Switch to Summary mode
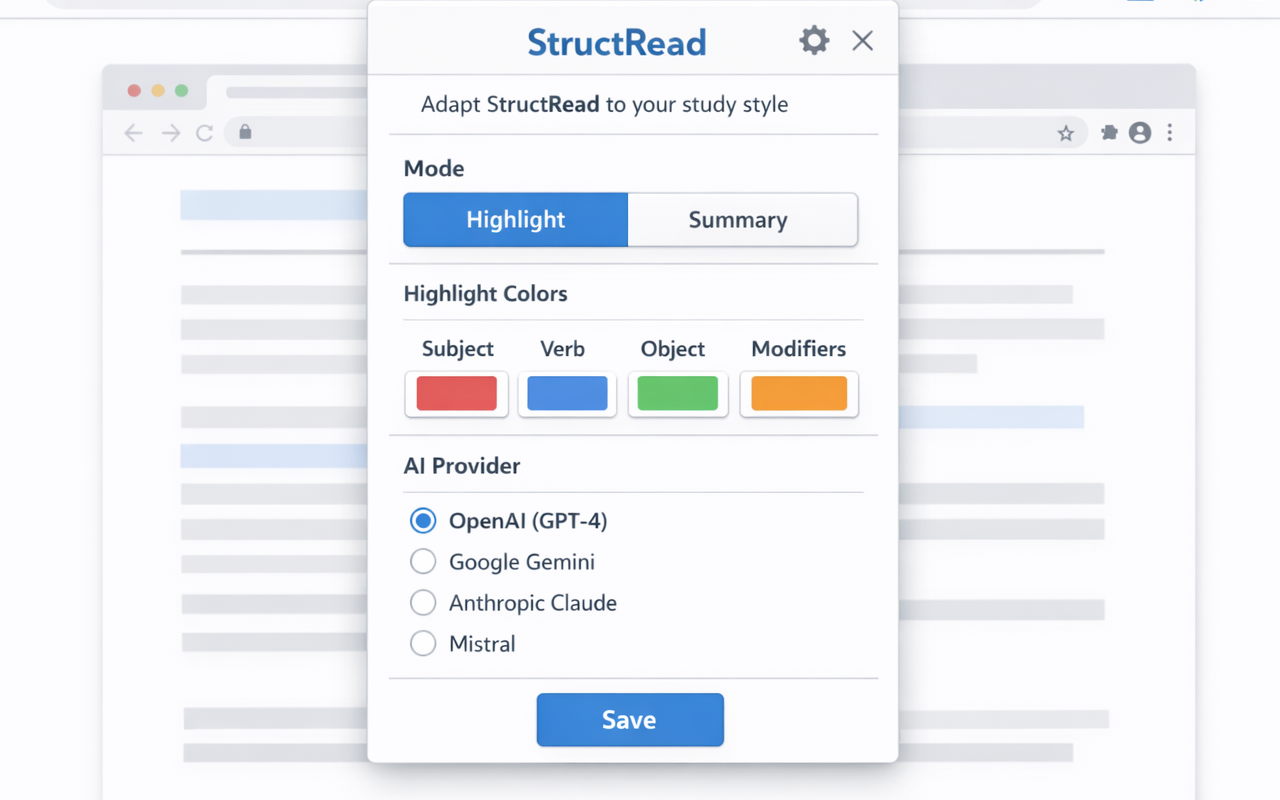Image resolution: width=1280 pixels, height=800 pixels. click(742, 220)
